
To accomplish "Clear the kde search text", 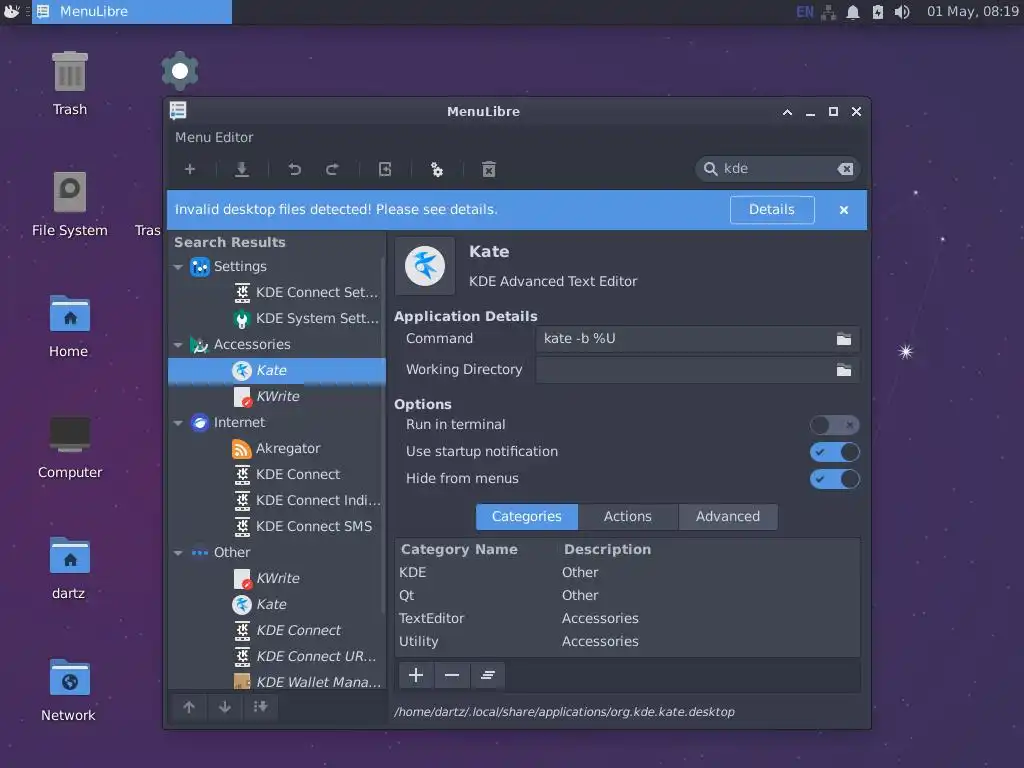I will 845,169.
